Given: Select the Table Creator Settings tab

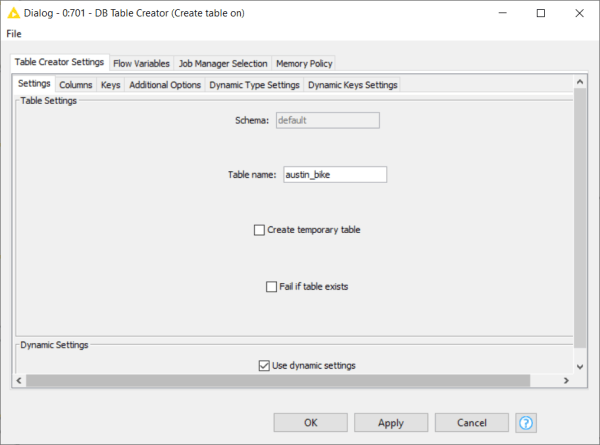Looking at the screenshot, I should 59,62.
